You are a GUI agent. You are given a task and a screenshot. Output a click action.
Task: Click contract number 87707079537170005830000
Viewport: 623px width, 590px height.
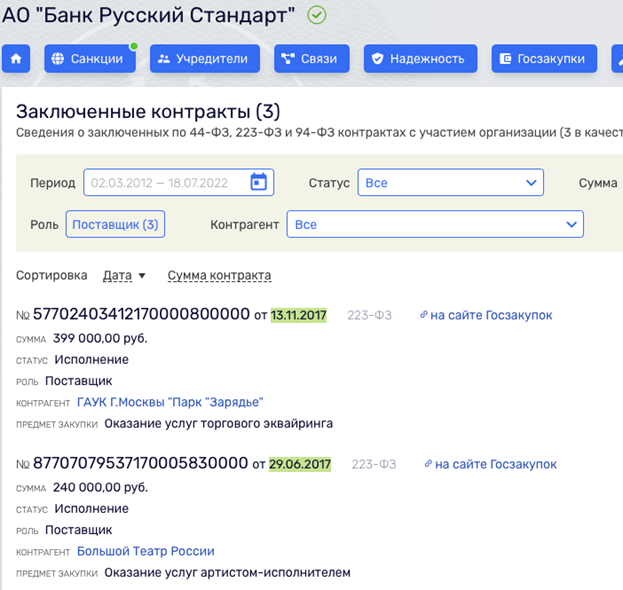(141, 463)
